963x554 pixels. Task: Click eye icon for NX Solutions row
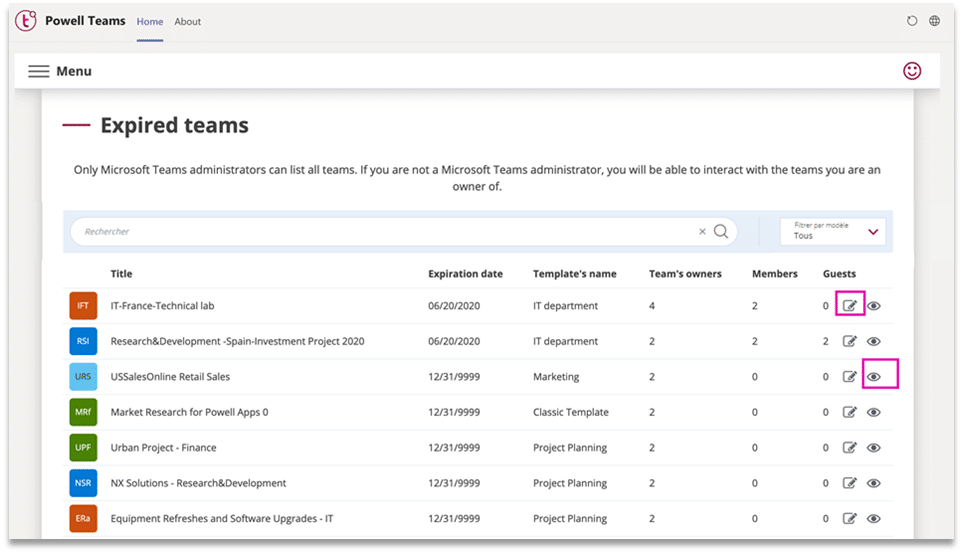(x=874, y=483)
